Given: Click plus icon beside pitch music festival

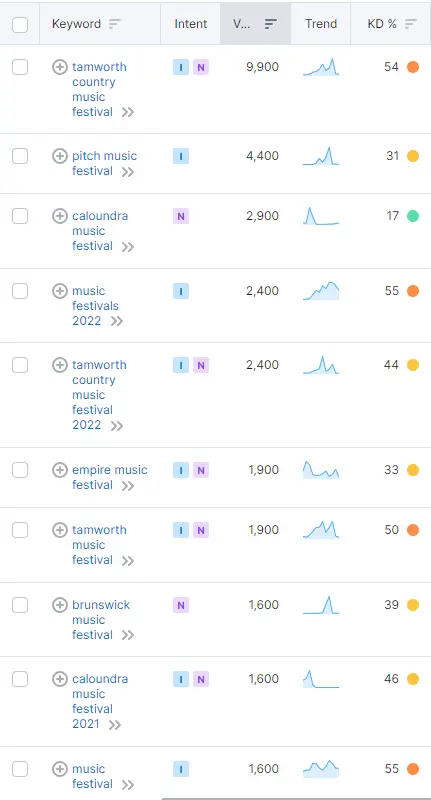Looking at the screenshot, I should click(60, 156).
